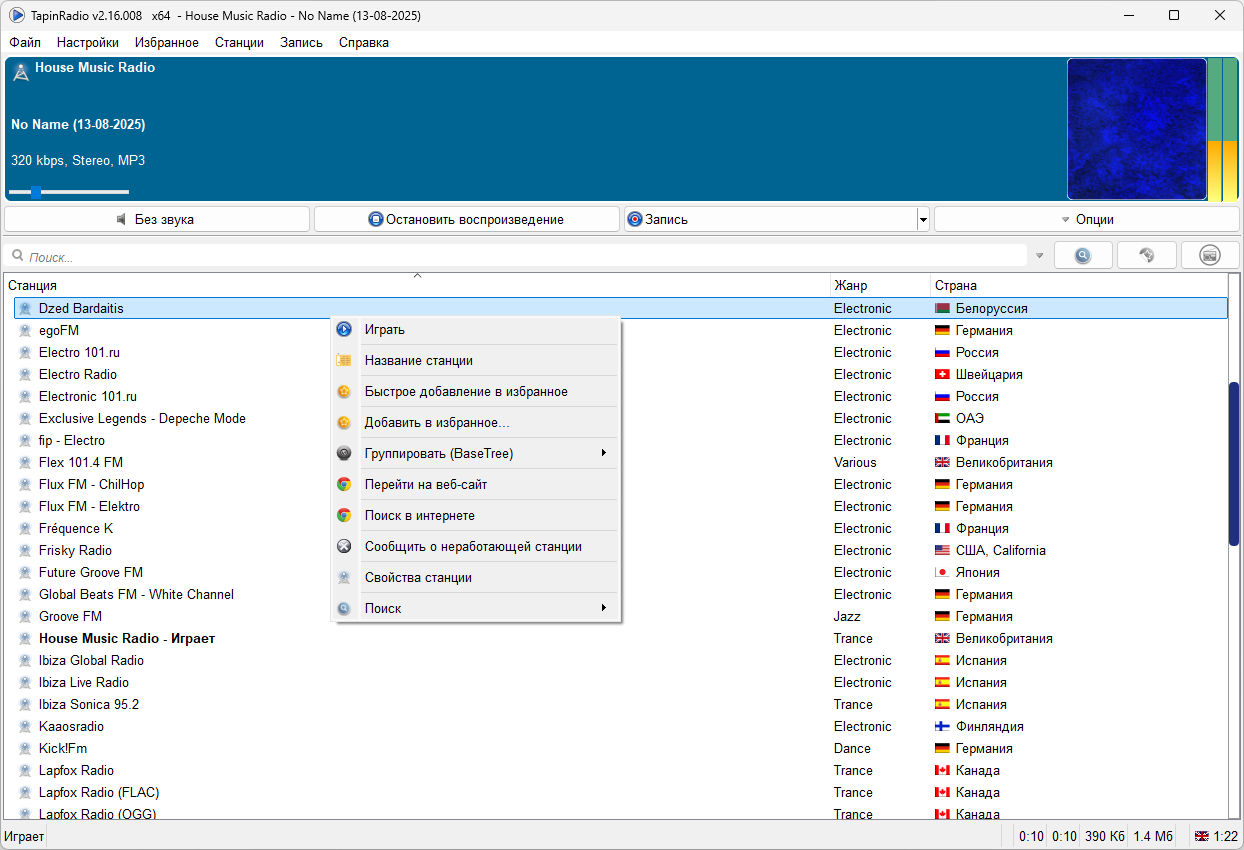Click the Играет status text in the status bar
Screen dimensions: 1244x850
23,836
